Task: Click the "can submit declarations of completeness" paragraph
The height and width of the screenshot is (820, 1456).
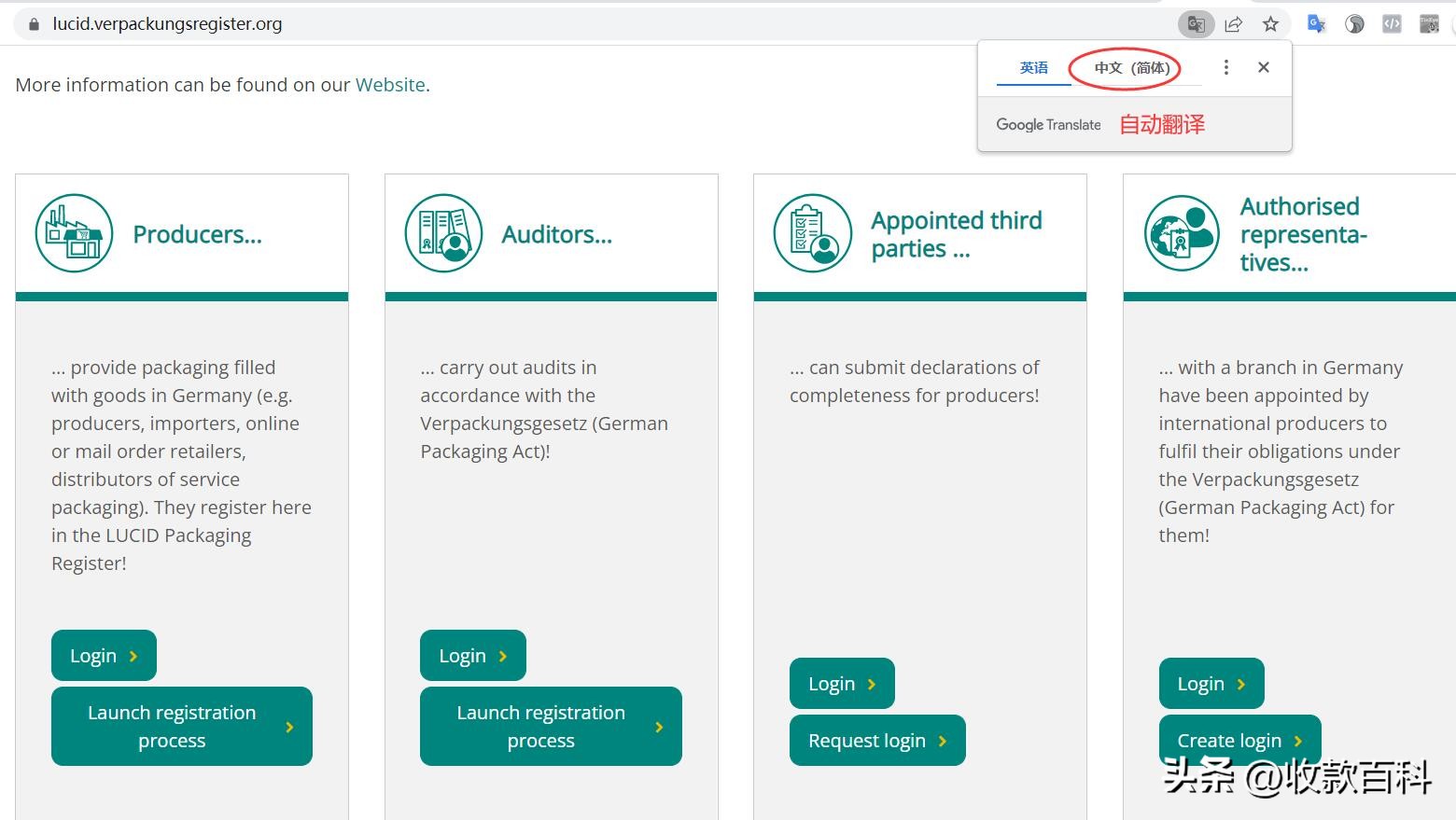Action: (915, 382)
